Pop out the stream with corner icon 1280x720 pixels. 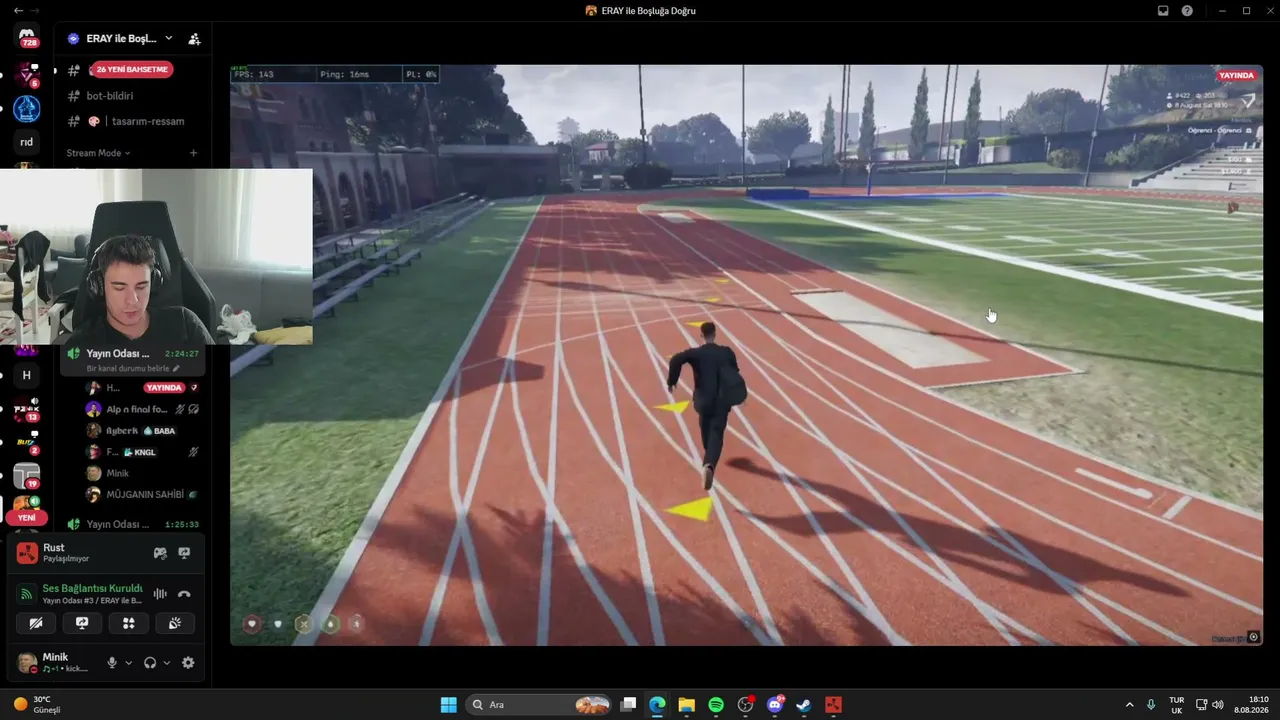pyautogui.click(x=1254, y=637)
